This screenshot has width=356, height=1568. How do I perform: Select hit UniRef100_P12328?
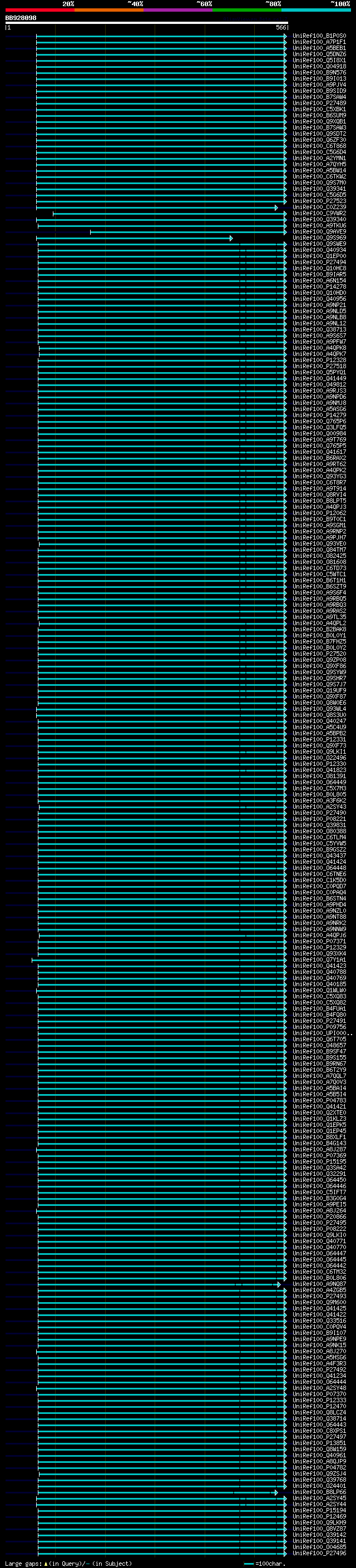click(x=319, y=360)
